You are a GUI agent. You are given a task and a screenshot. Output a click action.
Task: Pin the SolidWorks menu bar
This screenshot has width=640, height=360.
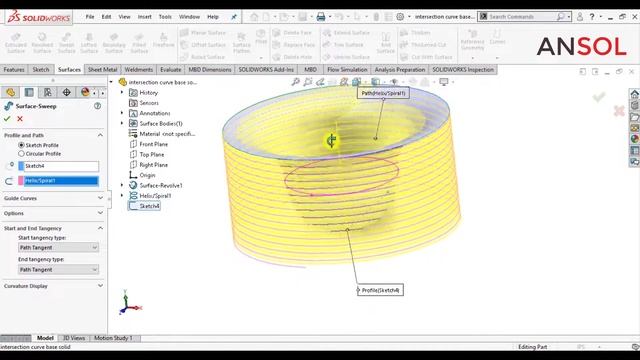tap(234, 17)
